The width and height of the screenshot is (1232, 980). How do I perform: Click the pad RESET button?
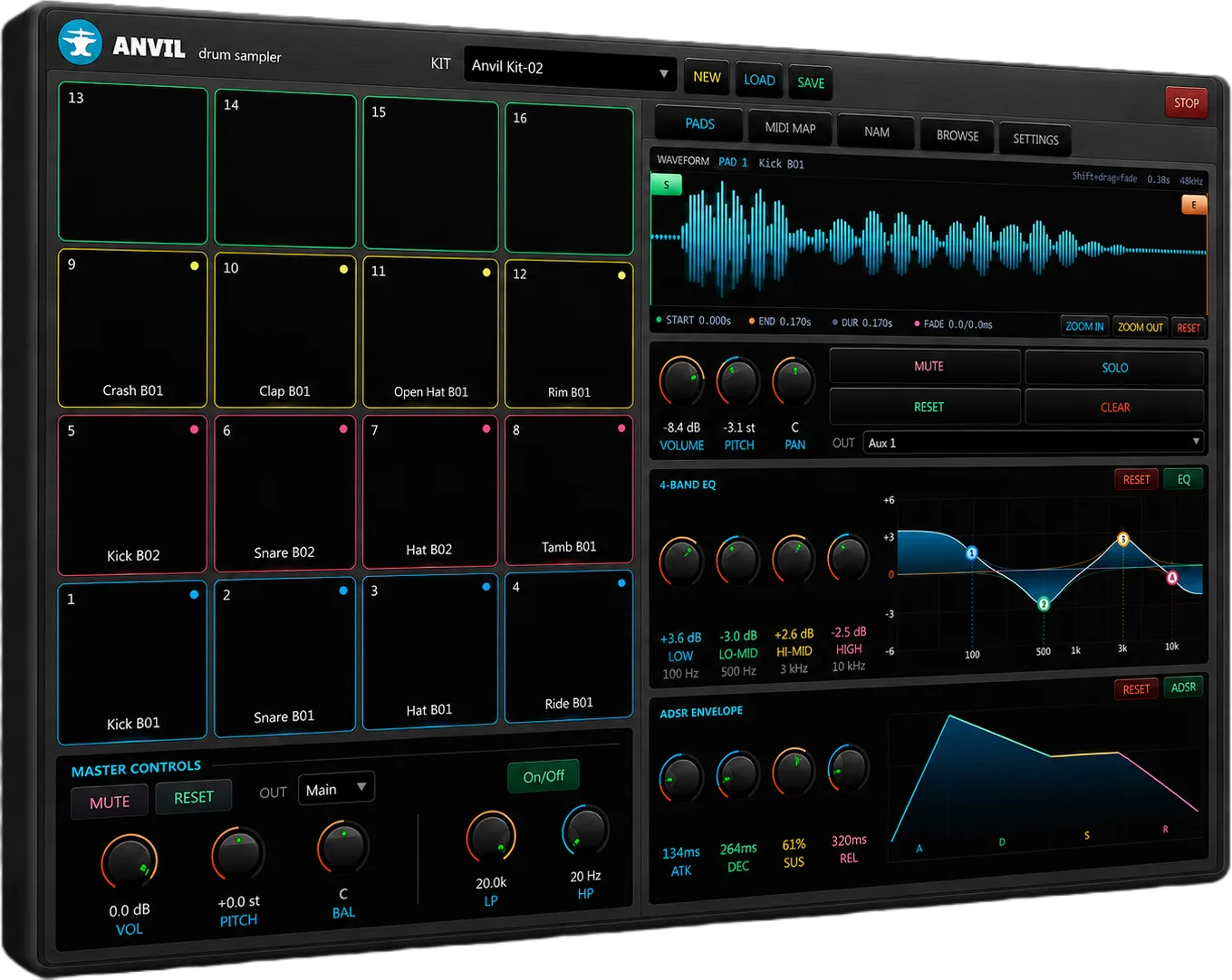click(925, 407)
